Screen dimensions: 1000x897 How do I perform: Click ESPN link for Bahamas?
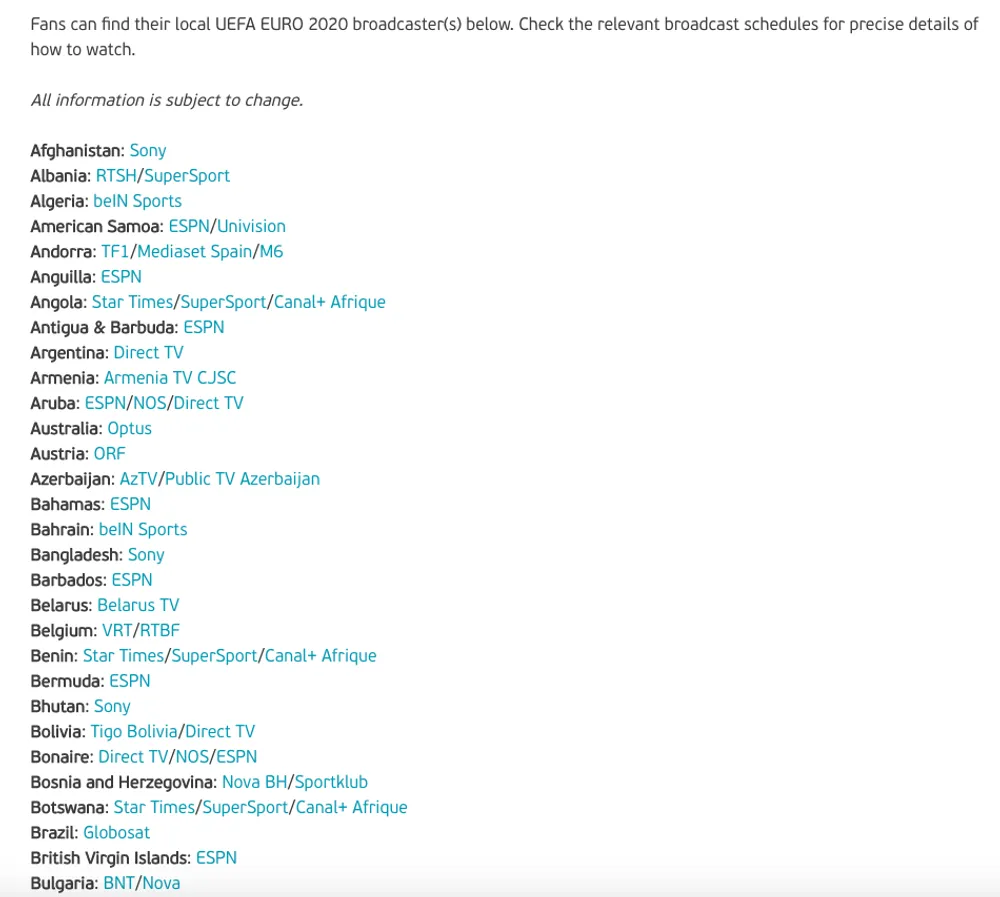[130, 504]
